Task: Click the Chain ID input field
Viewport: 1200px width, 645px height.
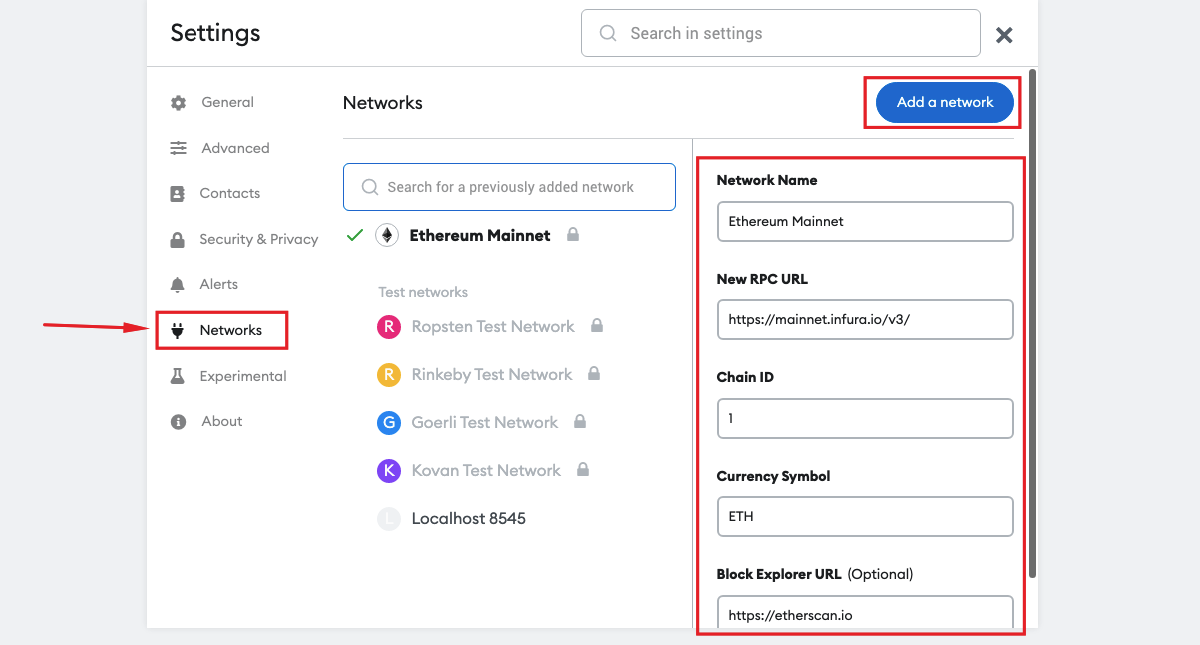Action: point(865,418)
